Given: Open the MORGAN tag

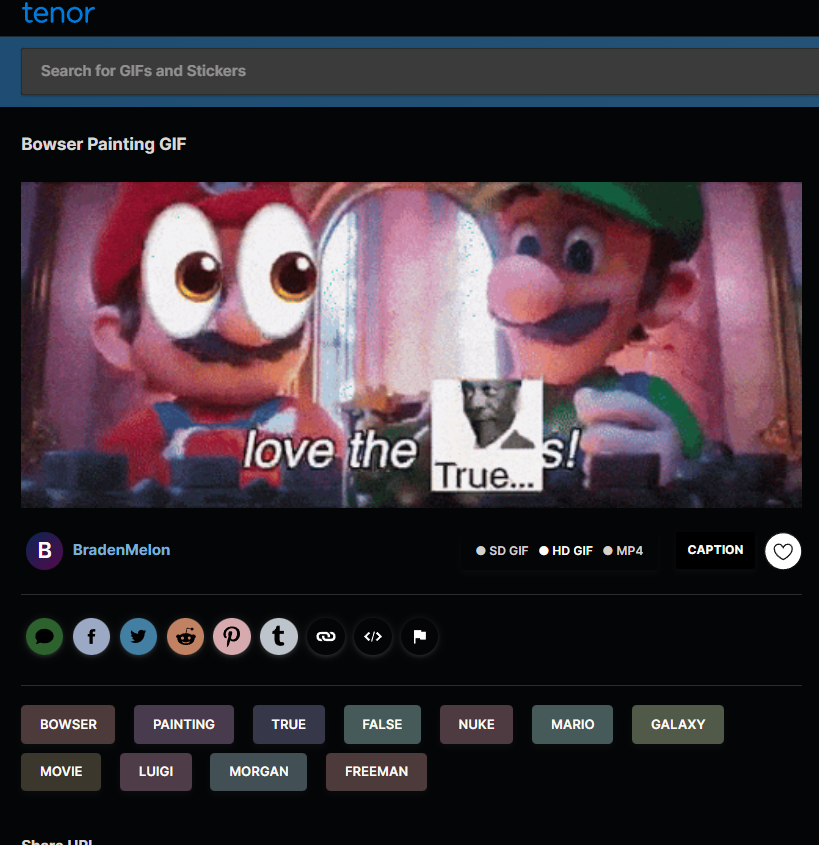Looking at the screenshot, I should (x=259, y=772).
